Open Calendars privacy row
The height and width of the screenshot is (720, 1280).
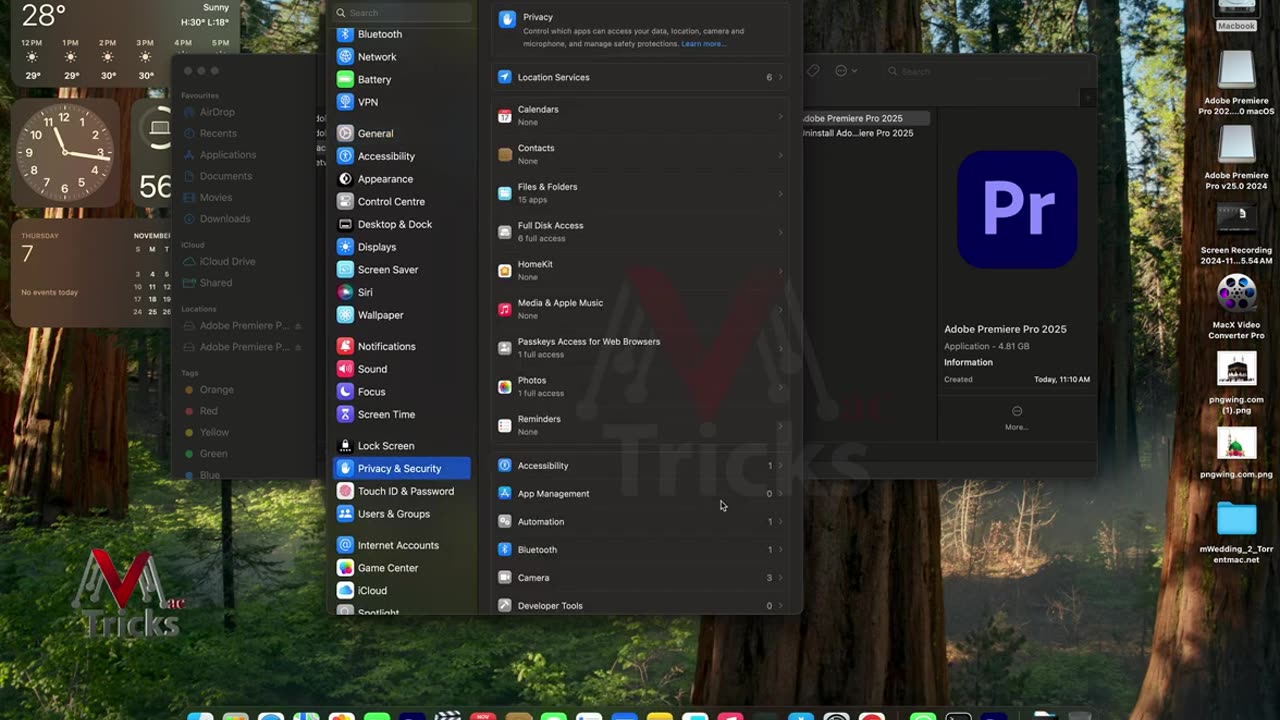click(640, 116)
